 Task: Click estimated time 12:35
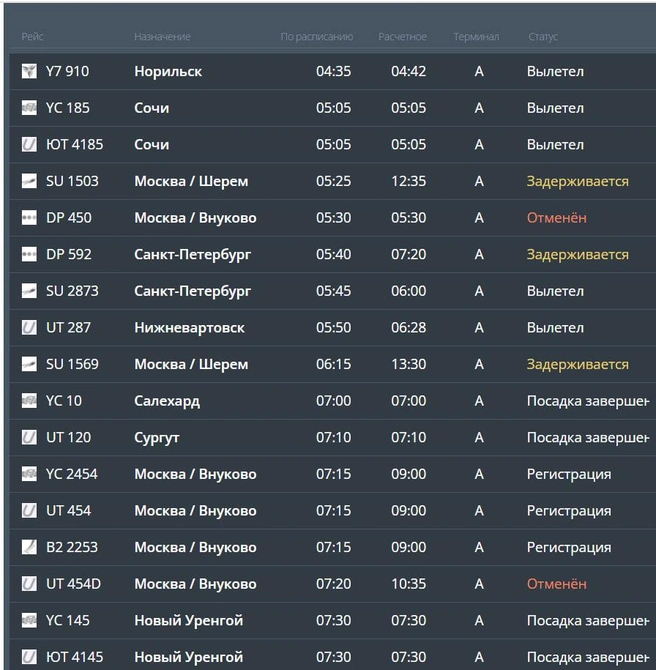(x=409, y=181)
